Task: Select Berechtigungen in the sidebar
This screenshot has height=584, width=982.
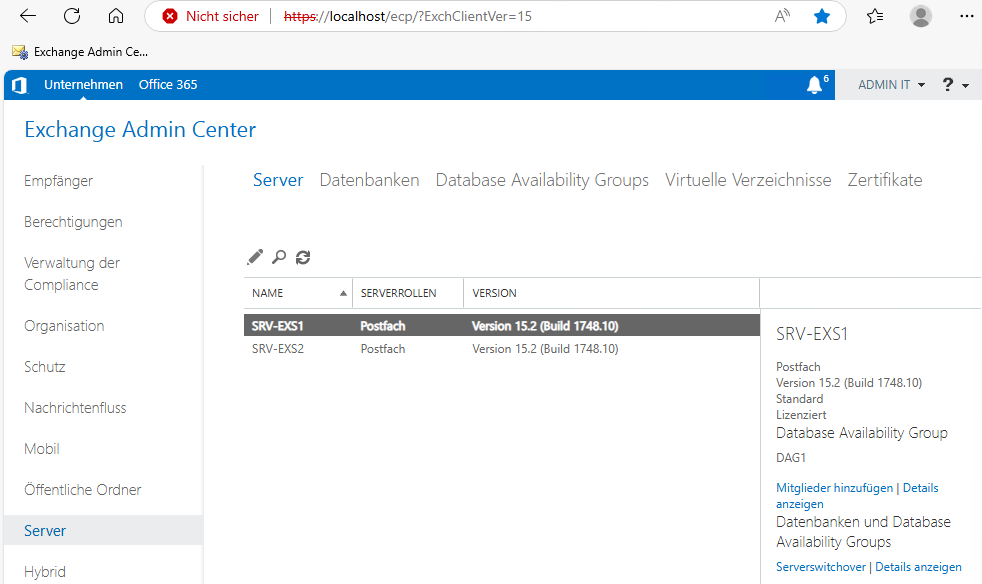Action: coord(73,222)
